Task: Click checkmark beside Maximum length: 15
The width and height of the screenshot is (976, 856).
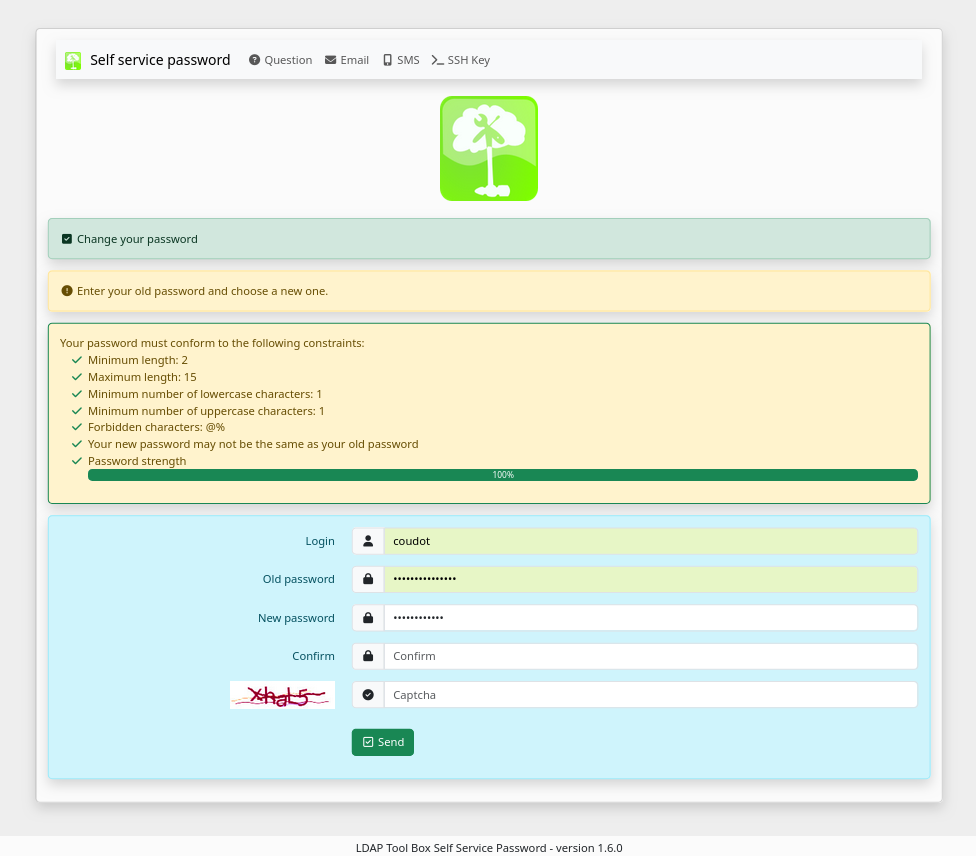Action: point(77,377)
